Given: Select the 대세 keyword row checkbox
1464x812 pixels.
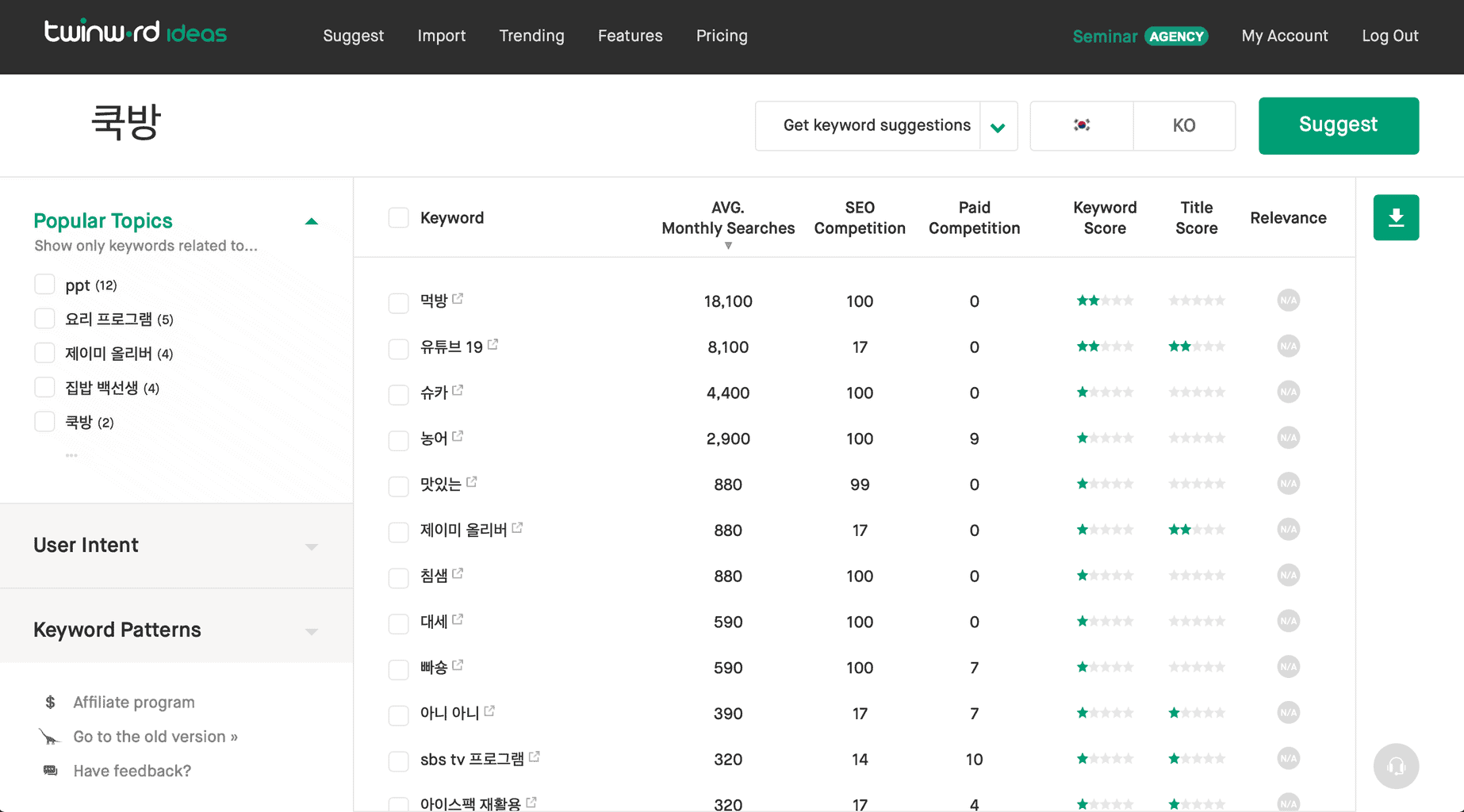Looking at the screenshot, I should (398, 623).
